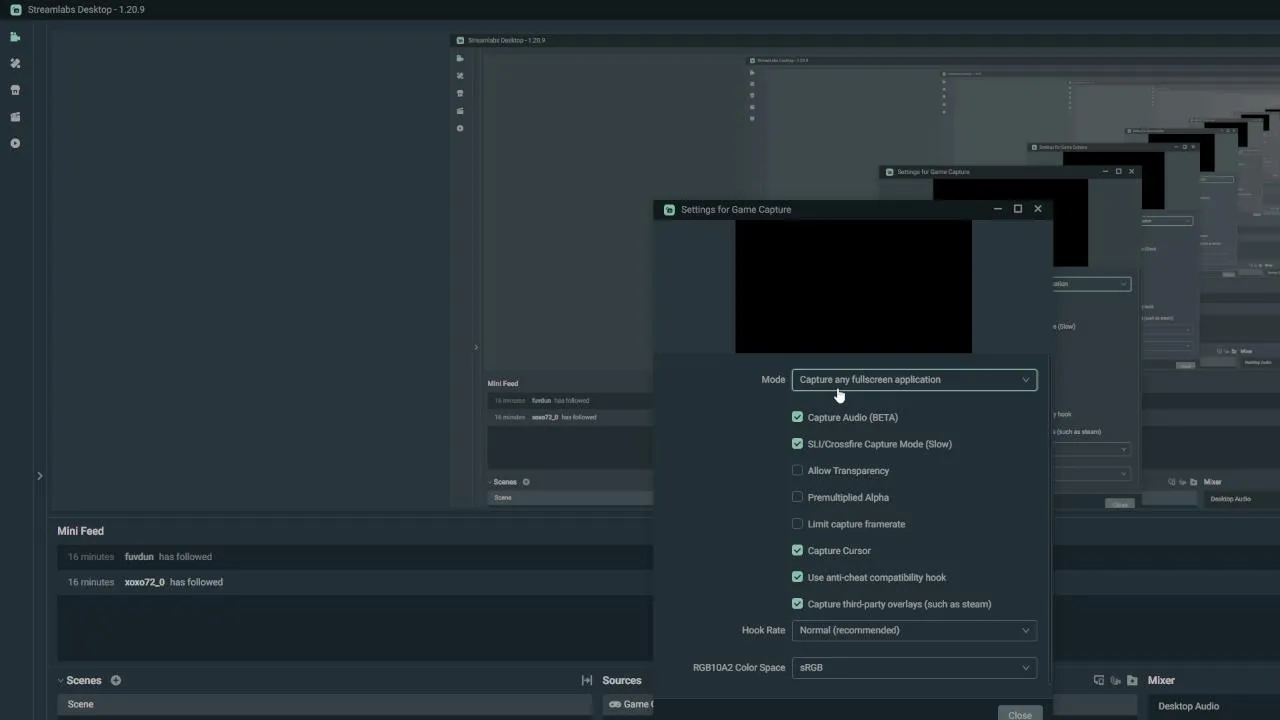Select the Game Capture source row
The height and width of the screenshot is (720, 1280).
(x=628, y=704)
